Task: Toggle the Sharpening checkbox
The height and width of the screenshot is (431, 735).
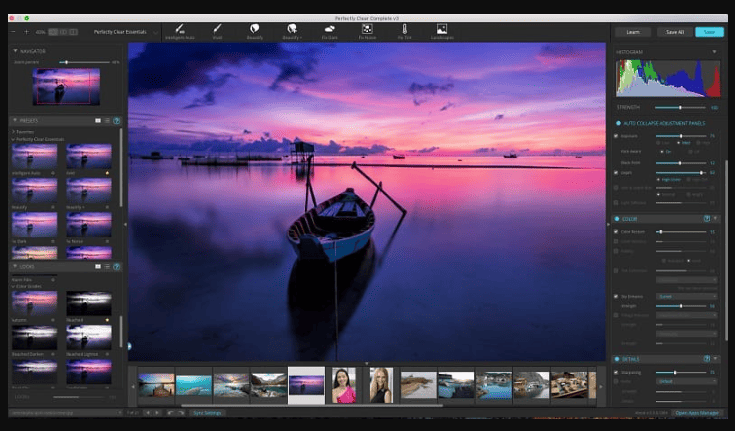Action: click(616, 372)
